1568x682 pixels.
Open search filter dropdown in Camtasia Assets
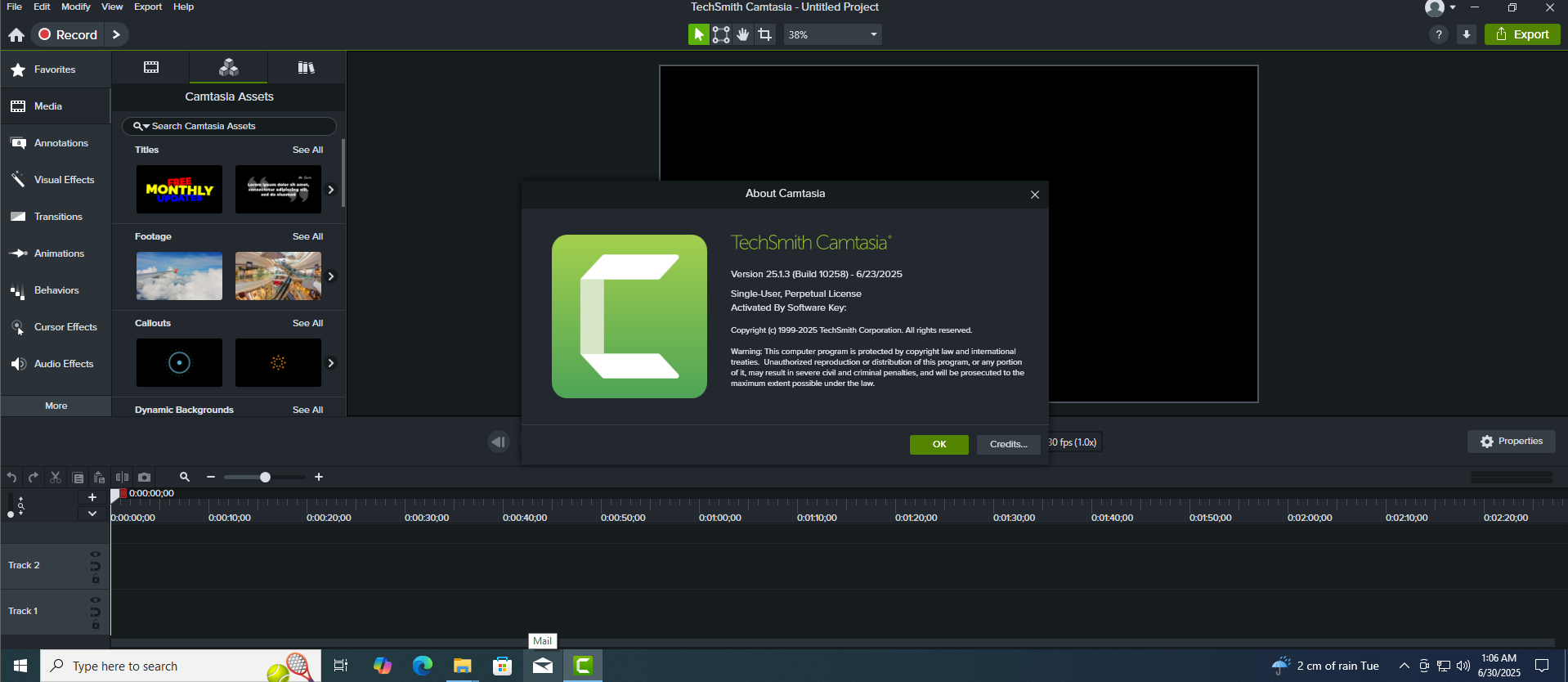point(141,126)
